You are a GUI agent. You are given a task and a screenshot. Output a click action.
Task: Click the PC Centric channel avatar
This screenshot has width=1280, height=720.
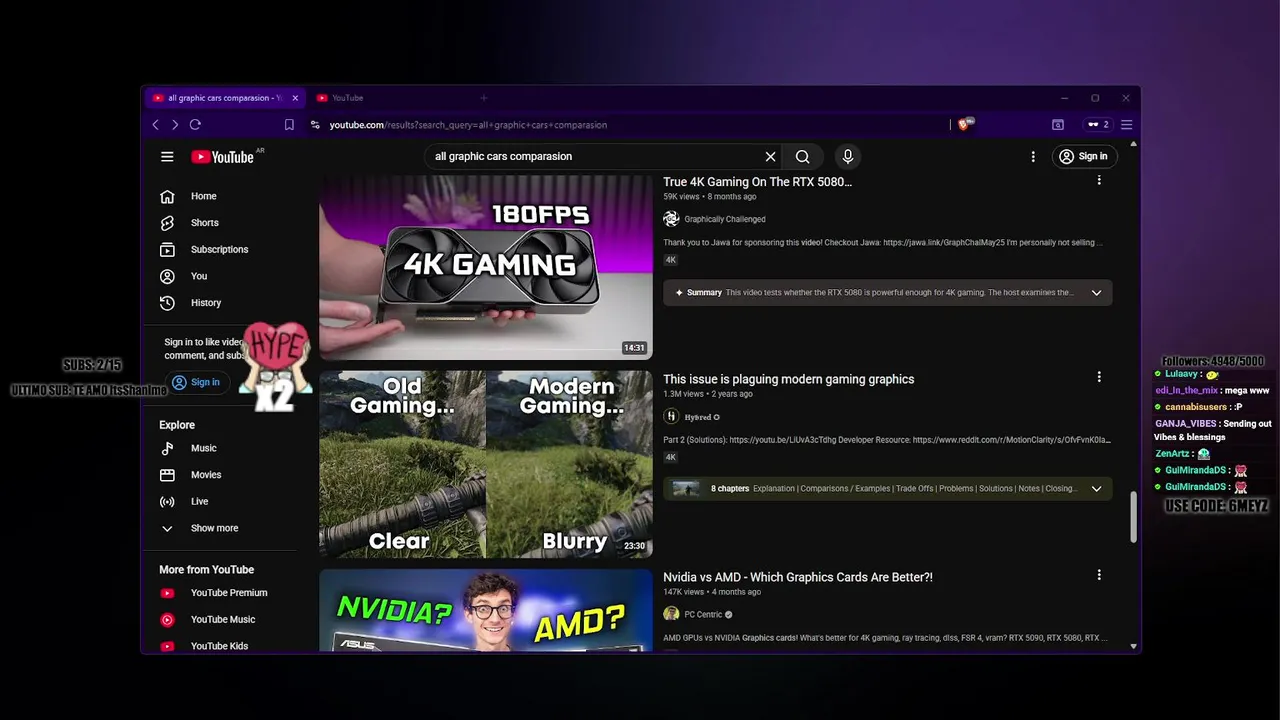671,614
